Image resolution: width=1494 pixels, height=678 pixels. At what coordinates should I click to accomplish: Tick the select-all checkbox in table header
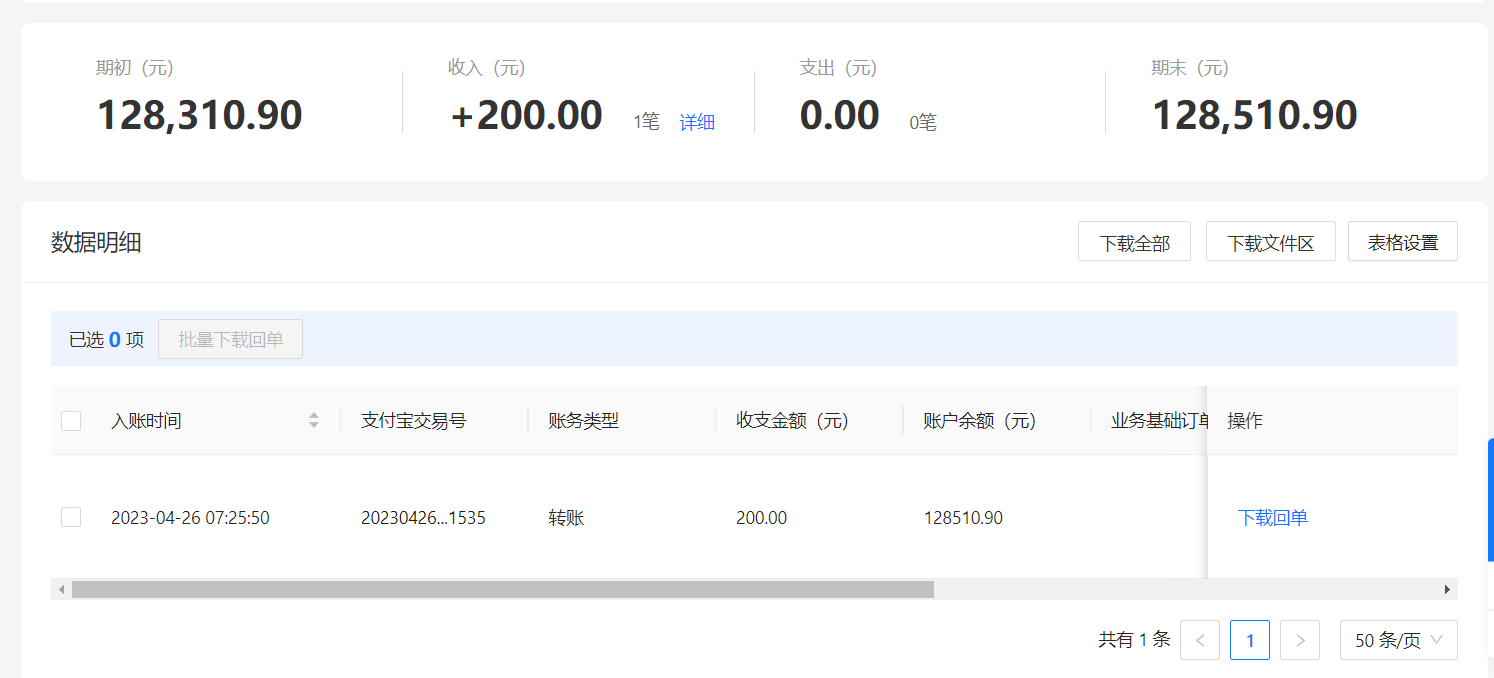coord(71,421)
